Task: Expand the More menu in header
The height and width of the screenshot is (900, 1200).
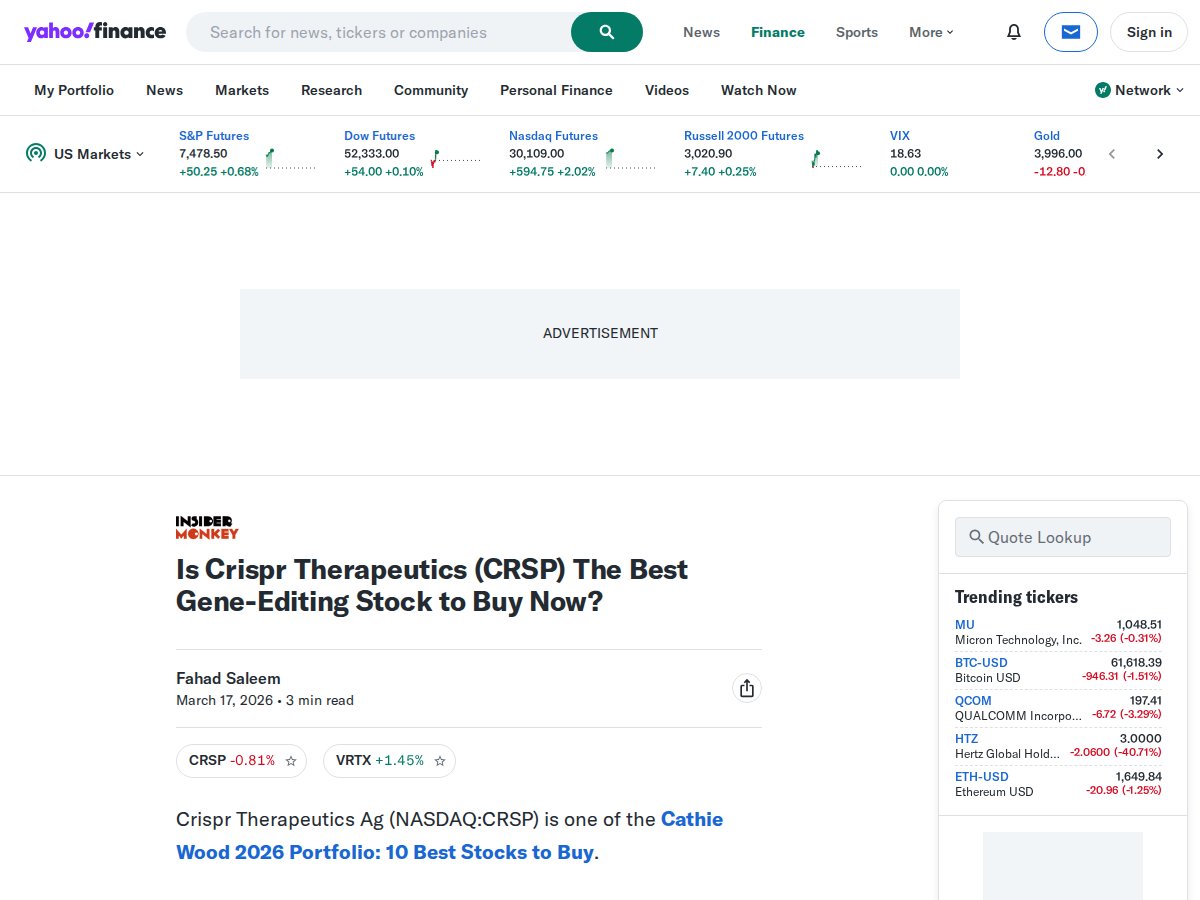Action: click(931, 32)
